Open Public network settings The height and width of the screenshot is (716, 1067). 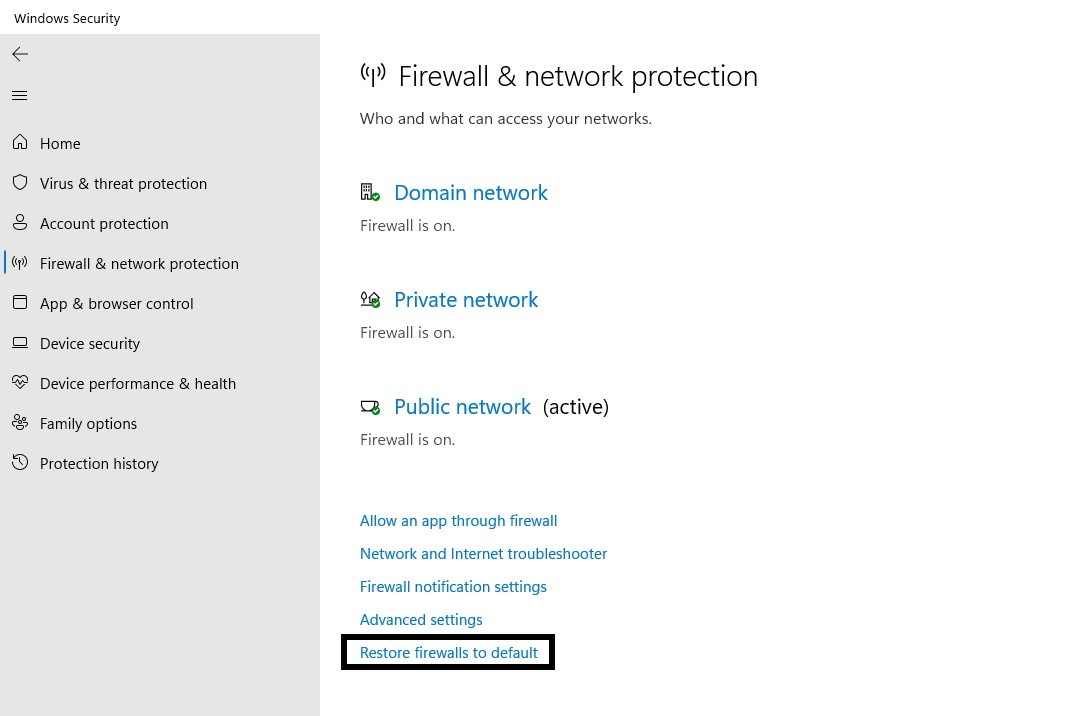(x=462, y=407)
